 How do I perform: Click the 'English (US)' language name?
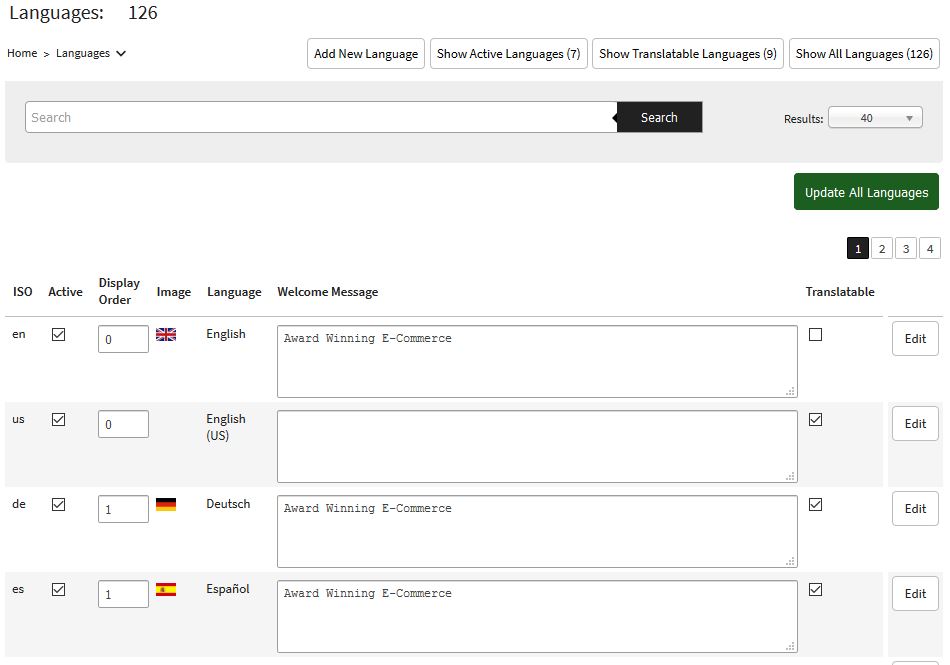226,427
